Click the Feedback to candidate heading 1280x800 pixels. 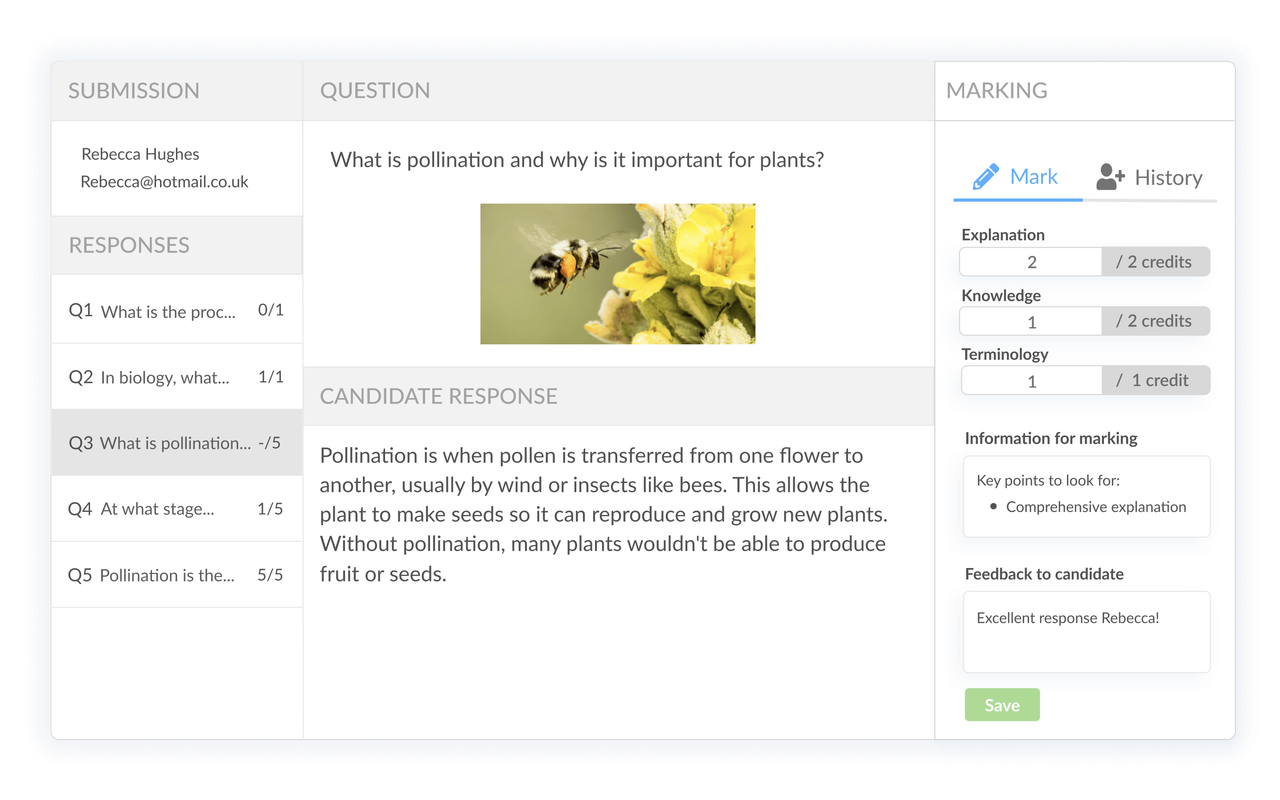[1044, 574]
